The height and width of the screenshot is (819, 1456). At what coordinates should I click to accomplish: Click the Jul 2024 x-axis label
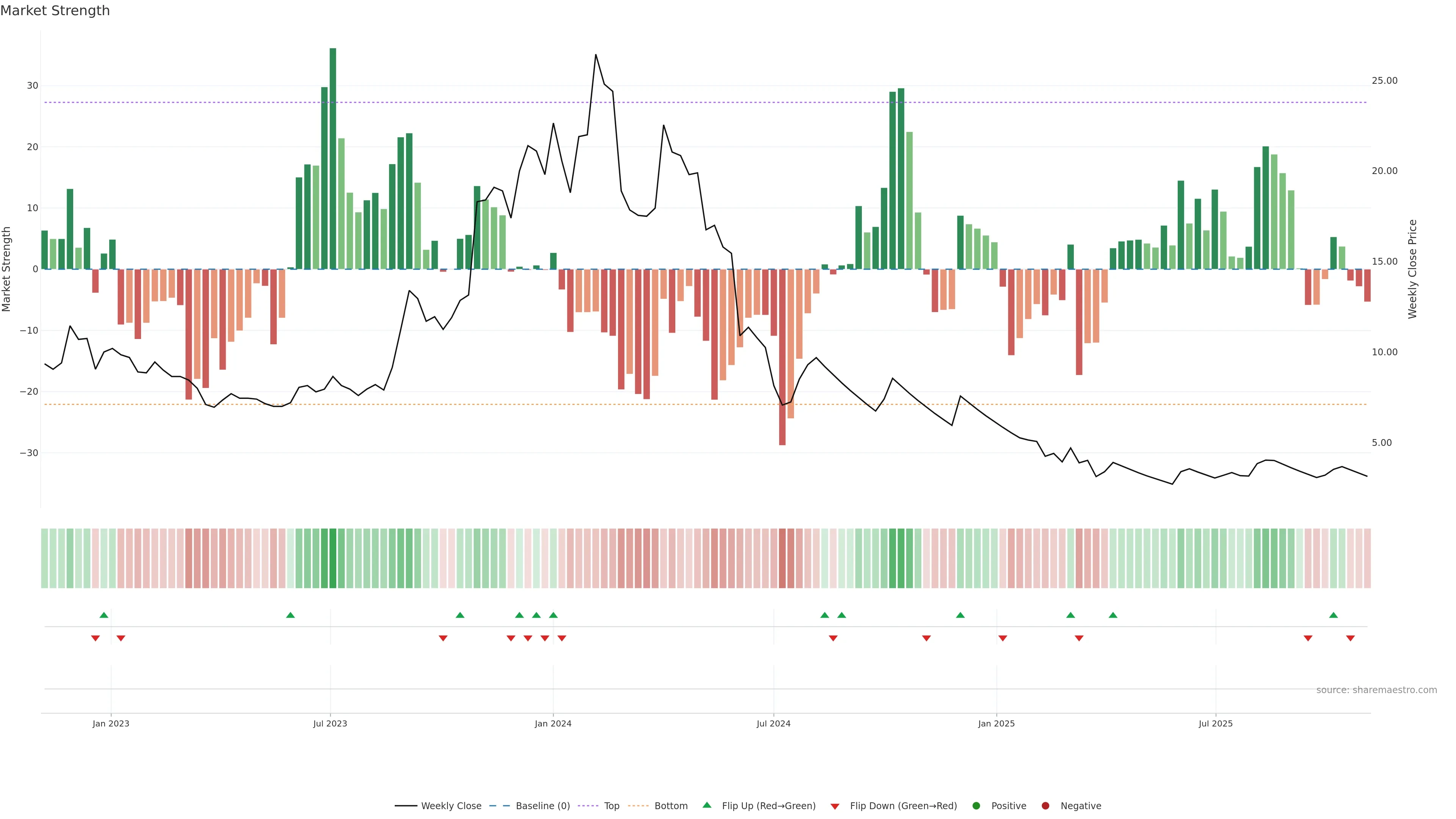point(773,724)
